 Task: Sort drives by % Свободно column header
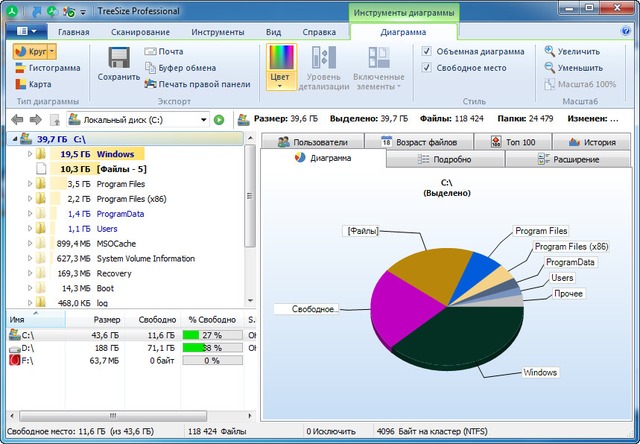click(x=212, y=319)
